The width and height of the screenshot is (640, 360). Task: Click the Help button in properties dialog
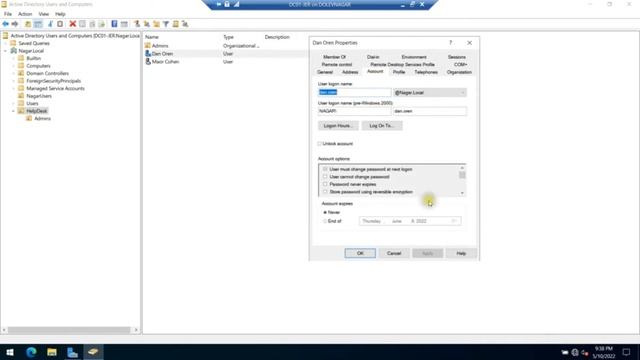tap(461, 253)
